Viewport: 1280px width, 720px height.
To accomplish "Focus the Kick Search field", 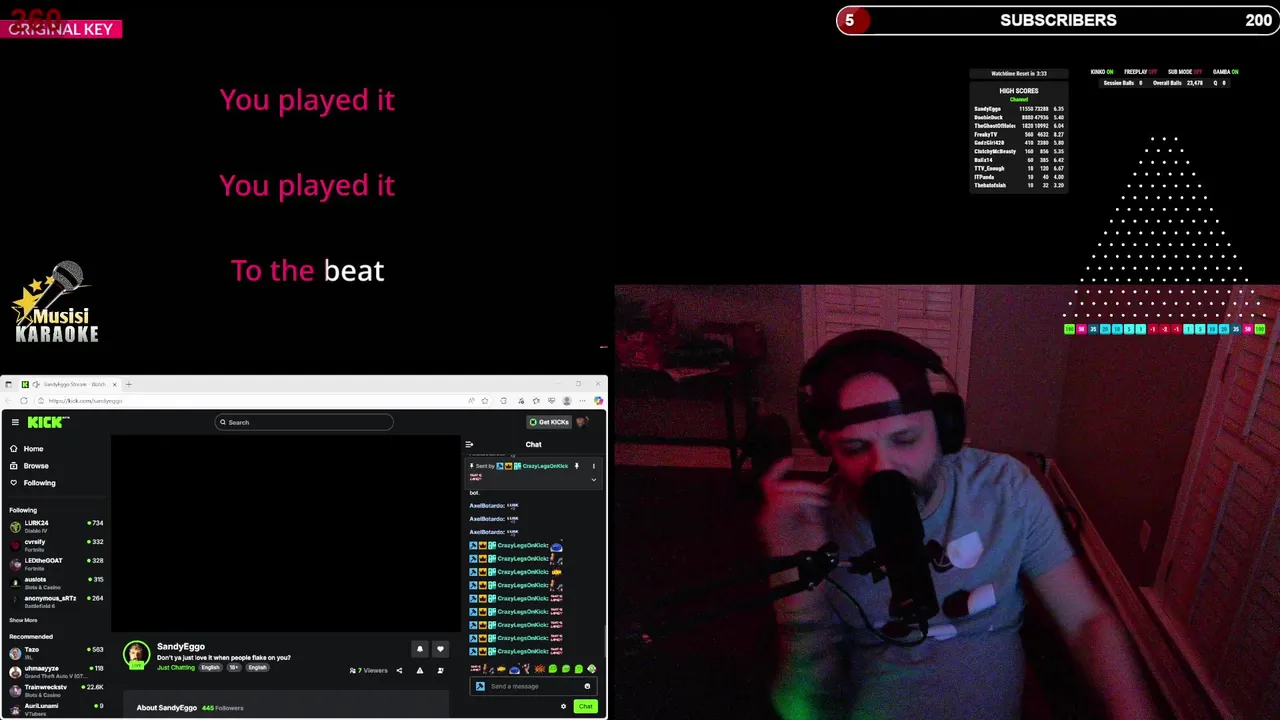I will coord(304,422).
